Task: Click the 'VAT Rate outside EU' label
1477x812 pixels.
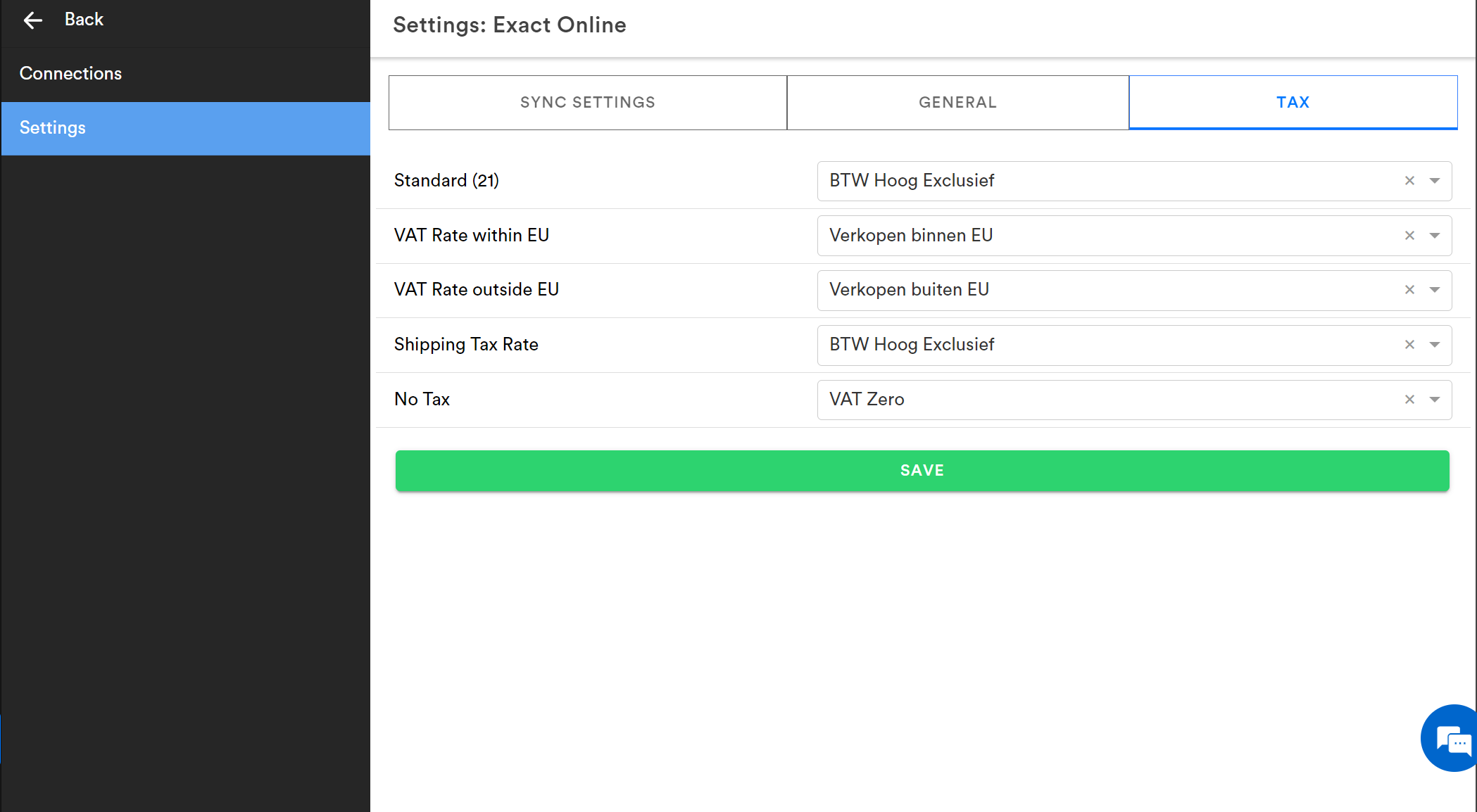Action: (477, 289)
